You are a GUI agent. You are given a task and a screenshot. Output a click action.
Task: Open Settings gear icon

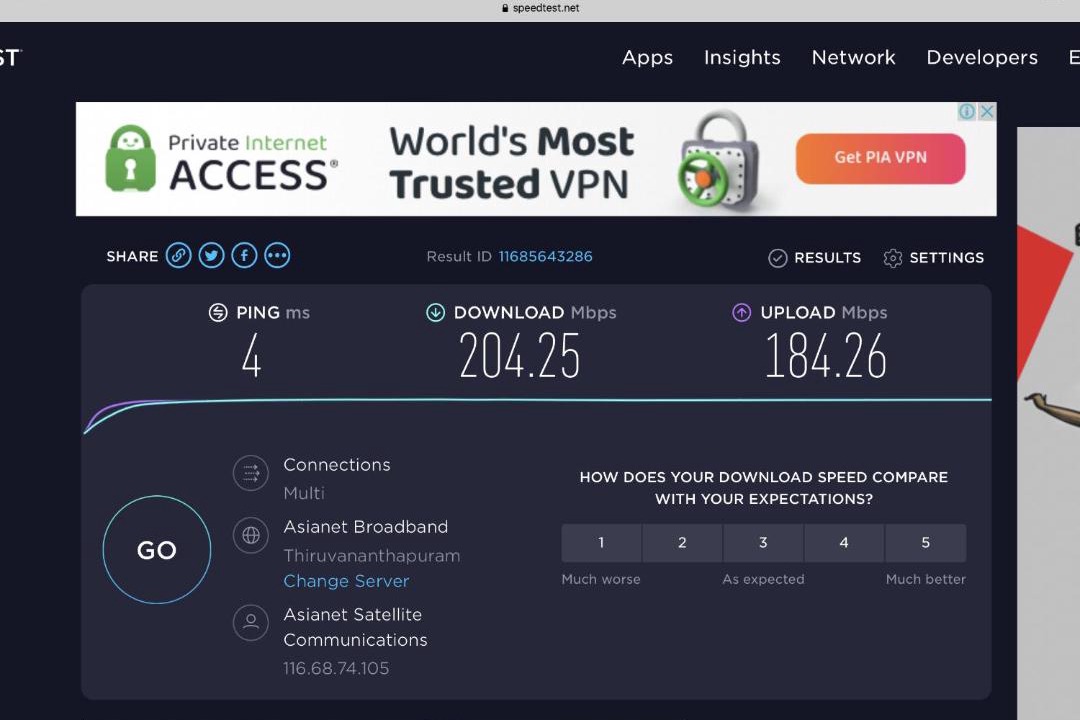[x=893, y=258]
